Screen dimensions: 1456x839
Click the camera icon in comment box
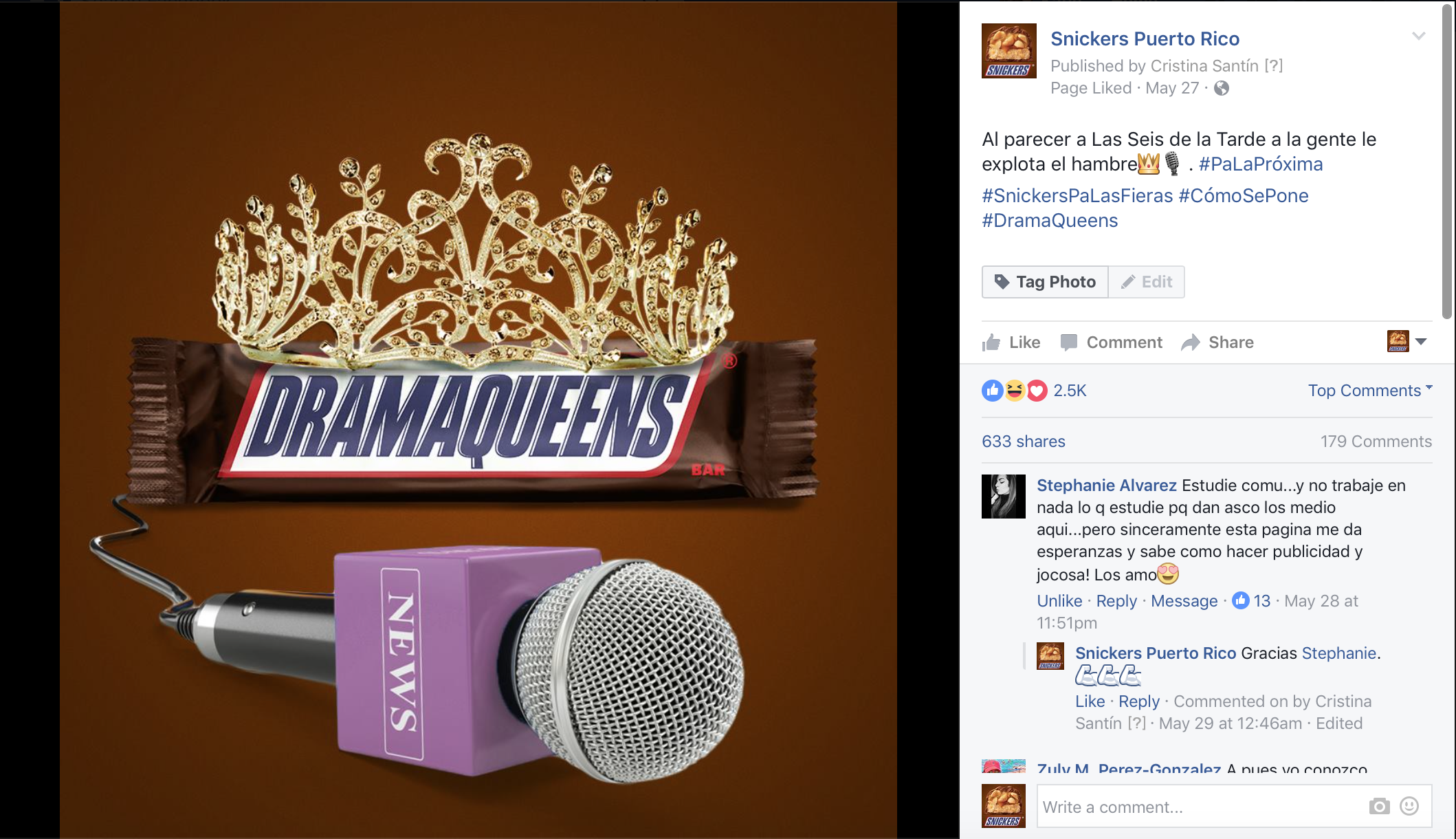point(1379,806)
